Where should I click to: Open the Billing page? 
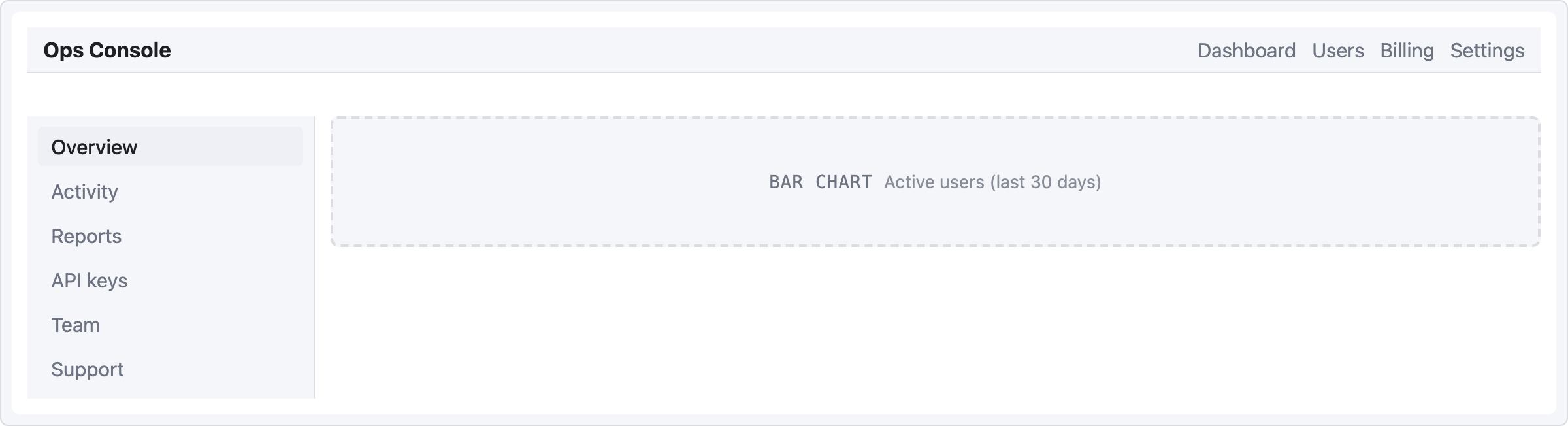coord(1407,50)
